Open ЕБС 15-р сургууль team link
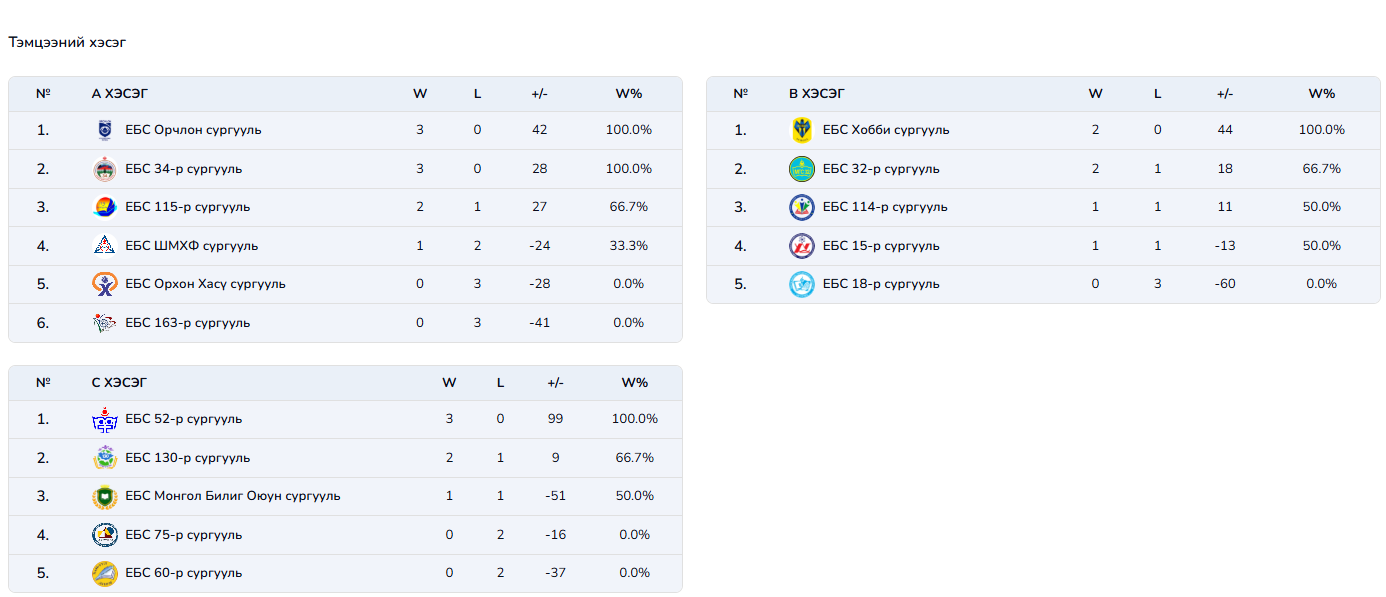The height and width of the screenshot is (597, 1386). point(880,246)
